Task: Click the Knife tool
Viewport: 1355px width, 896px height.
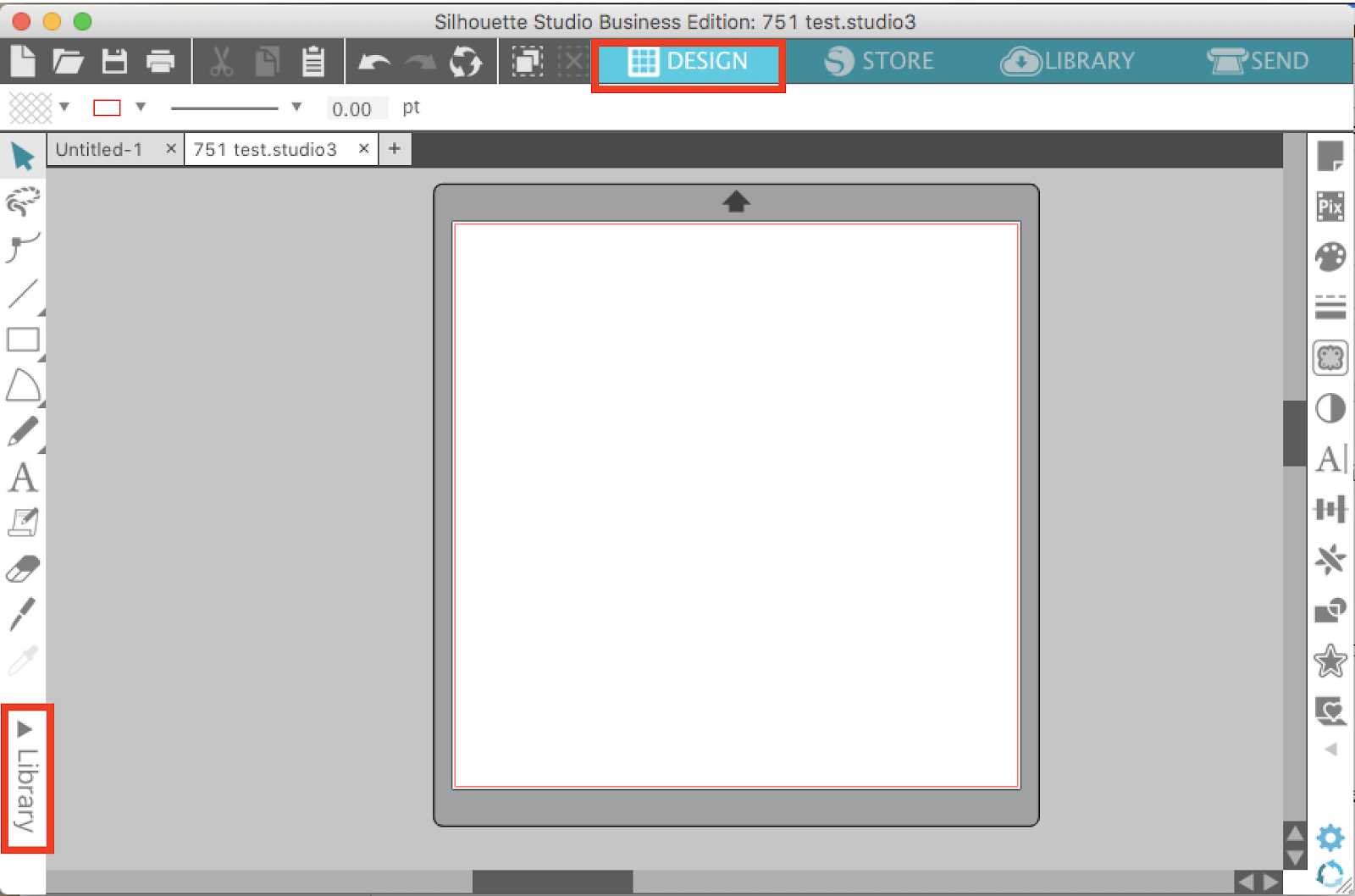Action: coord(23,613)
